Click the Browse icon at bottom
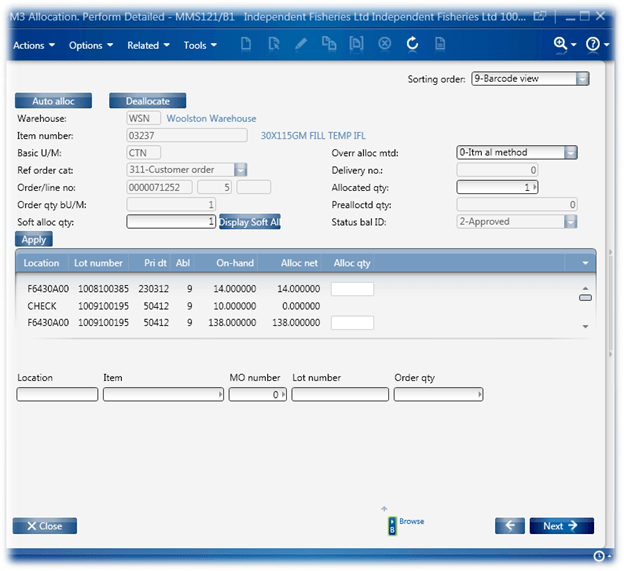This screenshot has width=624, height=571. coord(392,526)
